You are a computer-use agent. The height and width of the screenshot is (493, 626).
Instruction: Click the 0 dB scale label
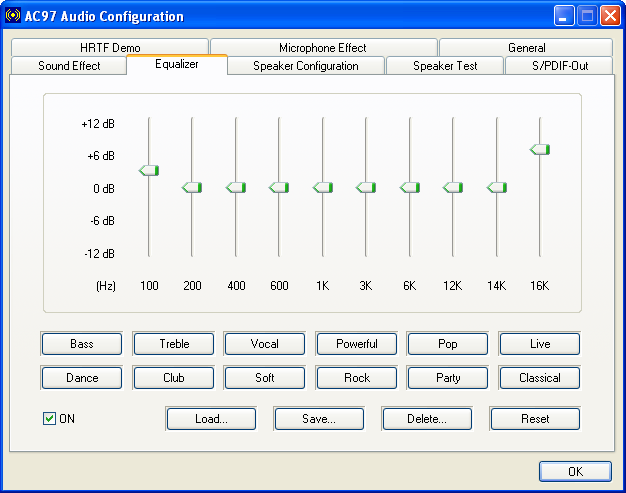(x=104, y=188)
